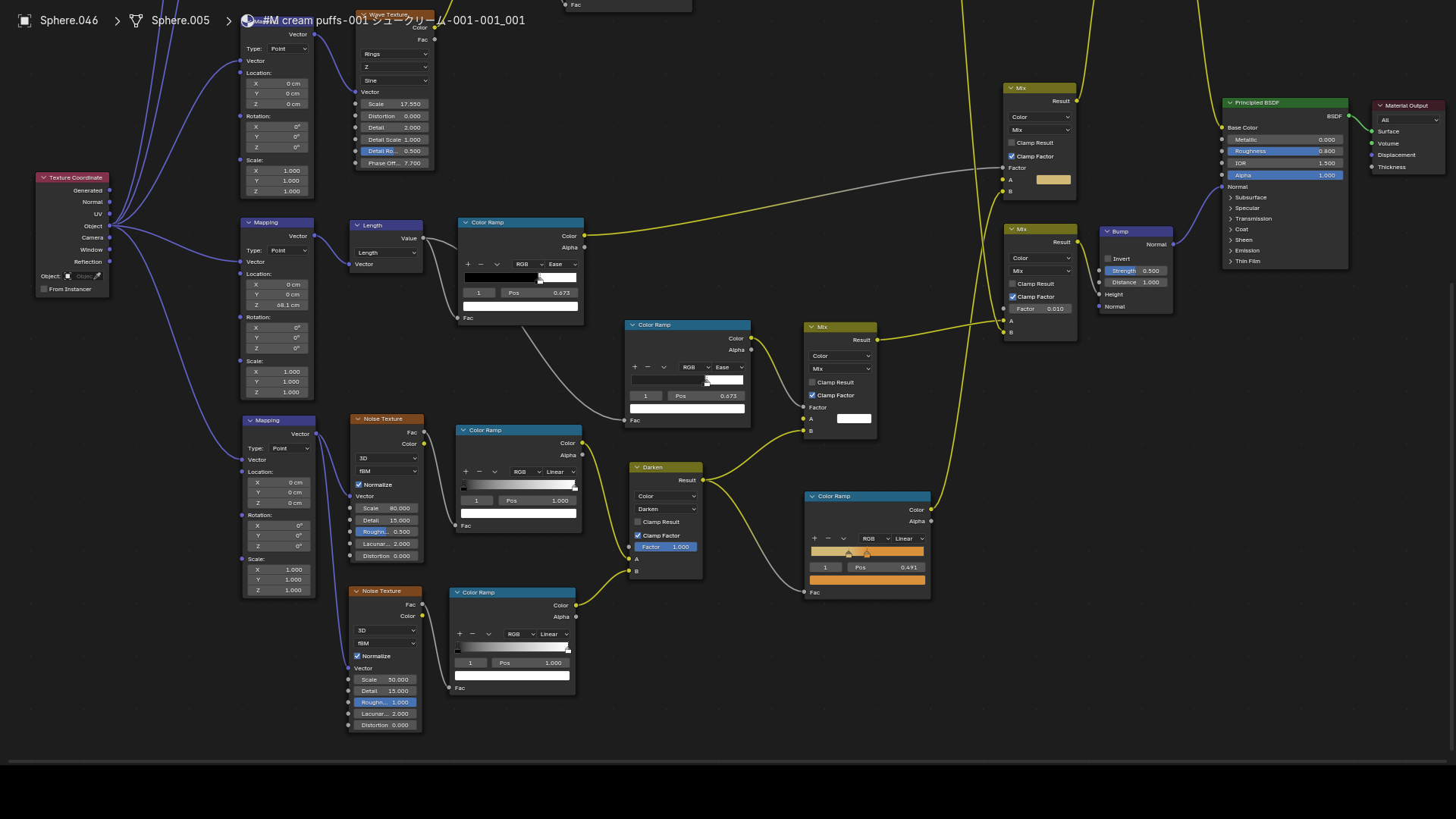Open the Darken blend mode dropdown

point(666,510)
